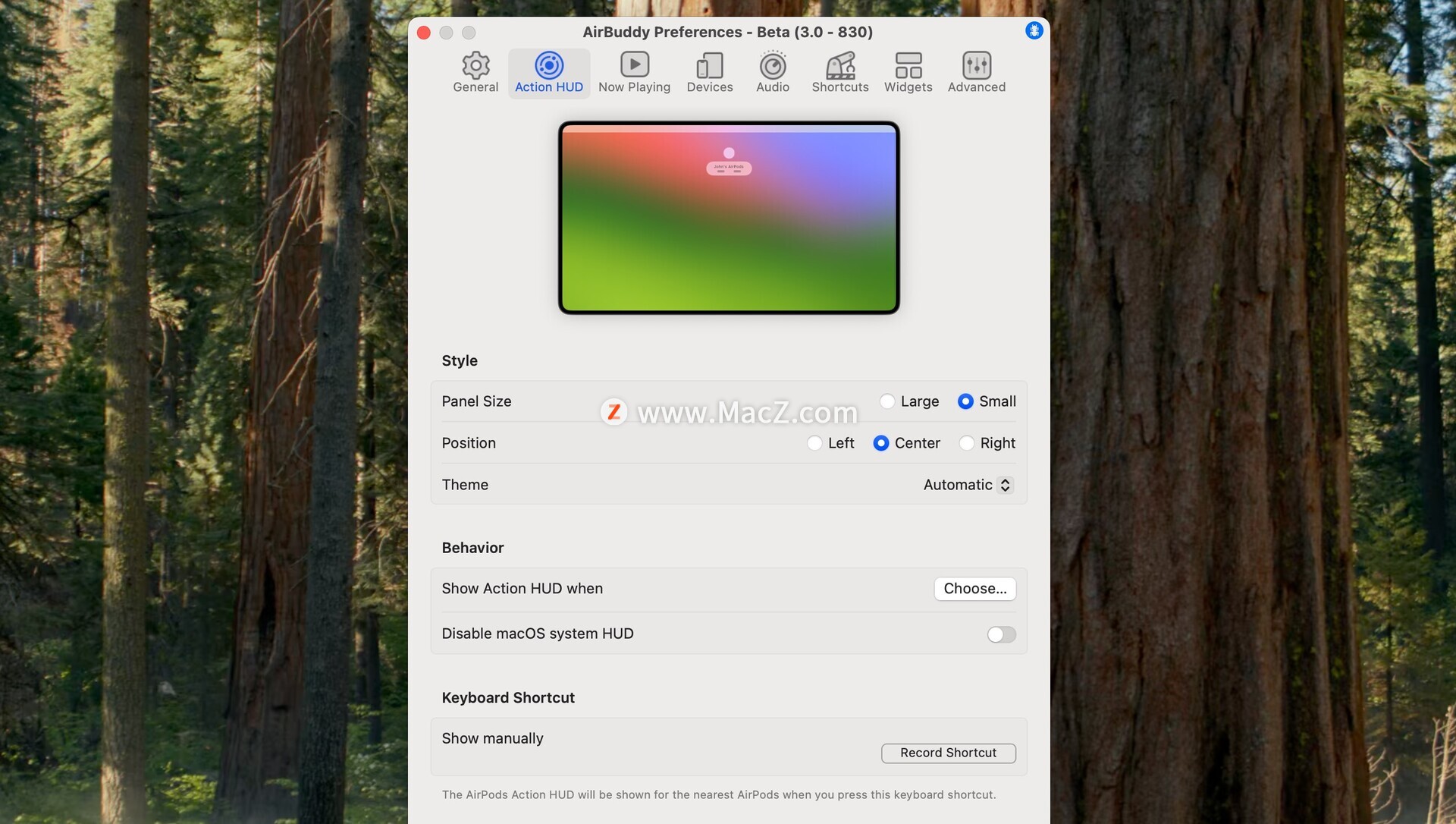This screenshot has width=1456, height=824.
Task: Click the Record Shortcut button
Action: [x=948, y=753]
